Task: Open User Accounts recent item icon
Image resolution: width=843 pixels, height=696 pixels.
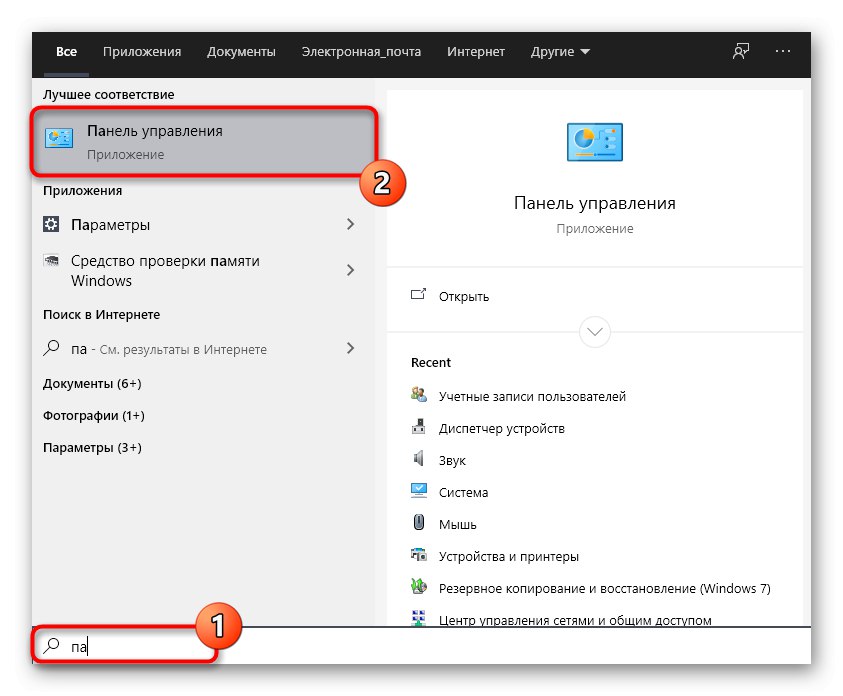Action: pyautogui.click(x=419, y=395)
